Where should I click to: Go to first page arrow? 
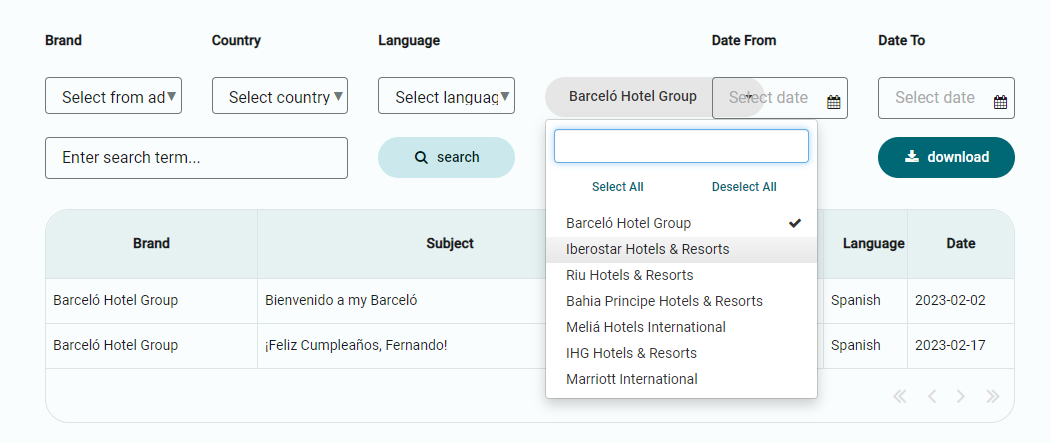pos(900,396)
